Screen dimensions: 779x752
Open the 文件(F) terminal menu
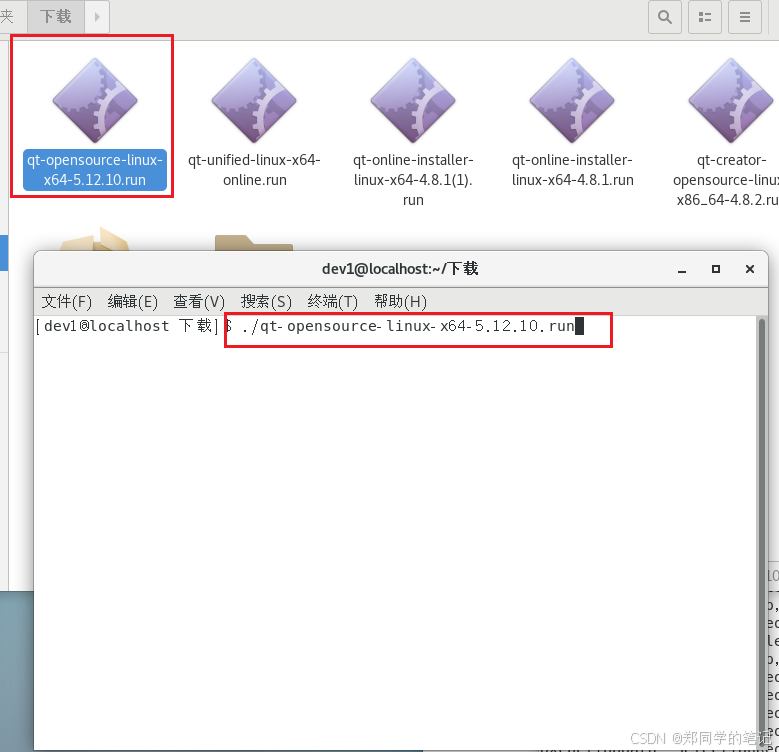pos(67,301)
